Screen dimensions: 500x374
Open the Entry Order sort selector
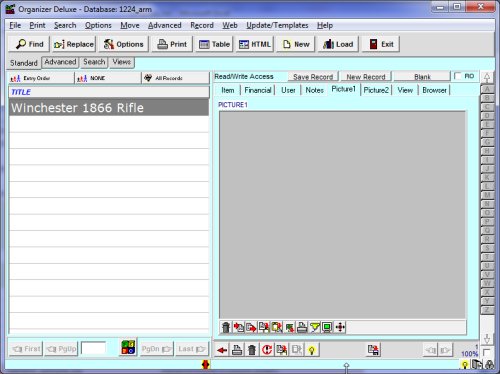(x=41, y=78)
